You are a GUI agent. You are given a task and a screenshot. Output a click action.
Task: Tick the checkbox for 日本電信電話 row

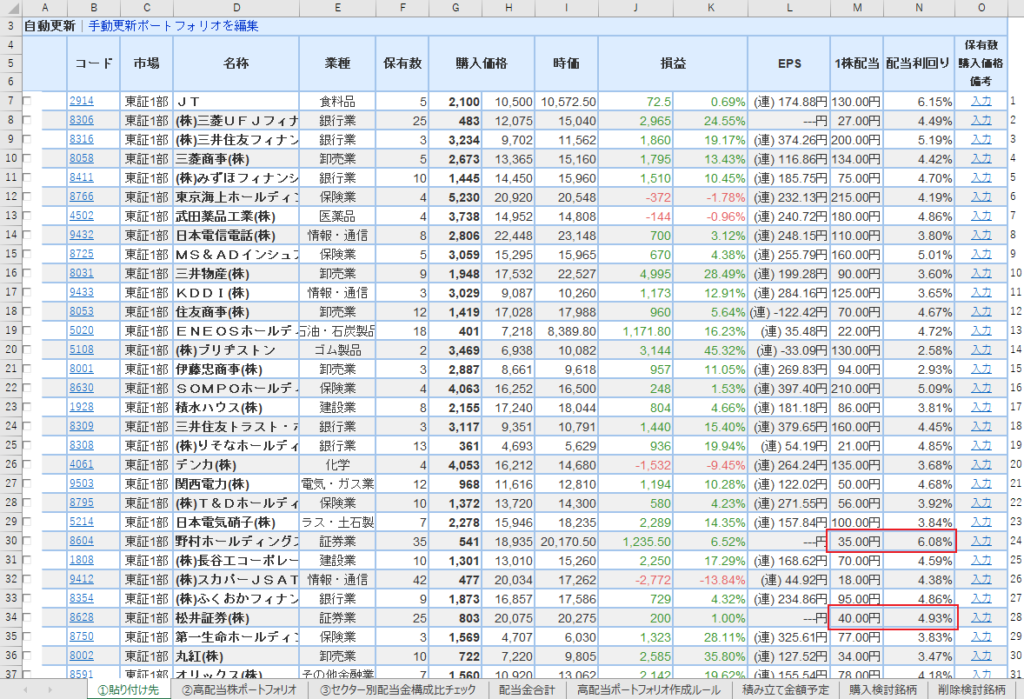[27, 235]
